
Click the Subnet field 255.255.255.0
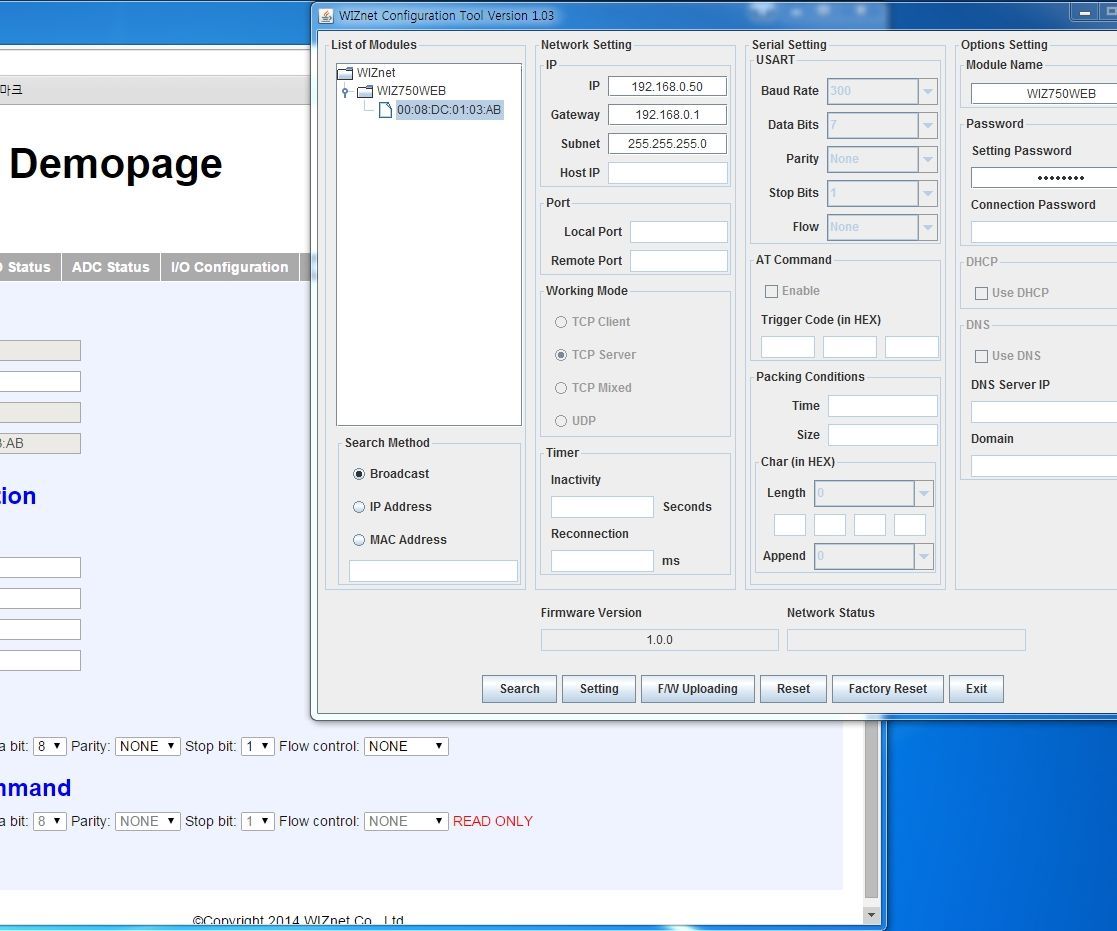point(667,144)
